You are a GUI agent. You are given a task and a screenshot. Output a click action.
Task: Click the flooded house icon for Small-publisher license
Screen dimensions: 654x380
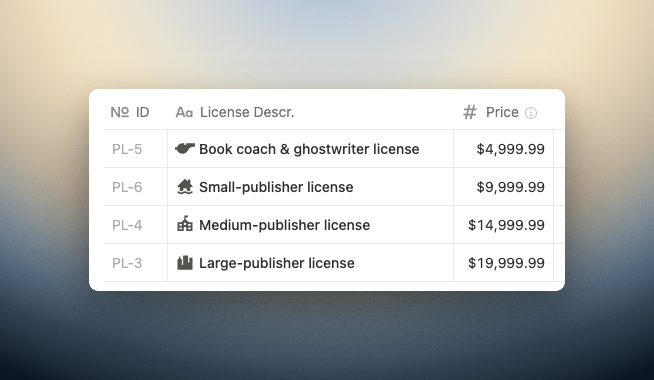(x=185, y=187)
